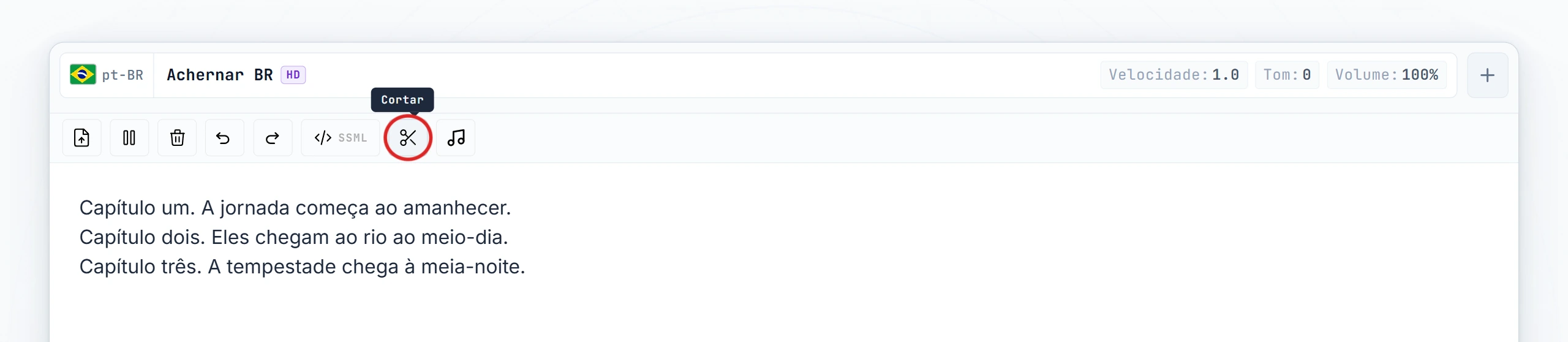Image resolution: width=1568 pixels, height=342 pixels.
Task: Open the SSML code editor
Action: [x=341, y=138]
